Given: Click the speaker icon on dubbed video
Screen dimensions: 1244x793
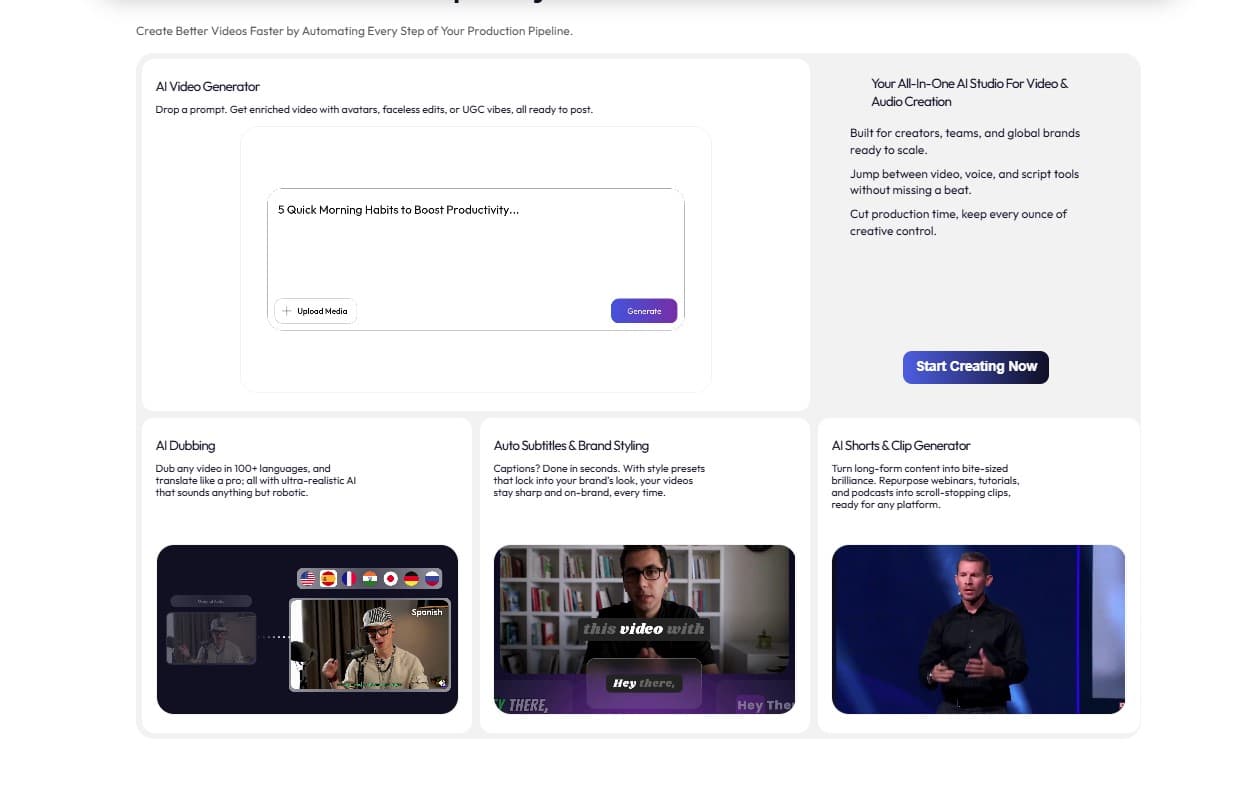Looking at the screenshot, I should [x=440, y=682].
